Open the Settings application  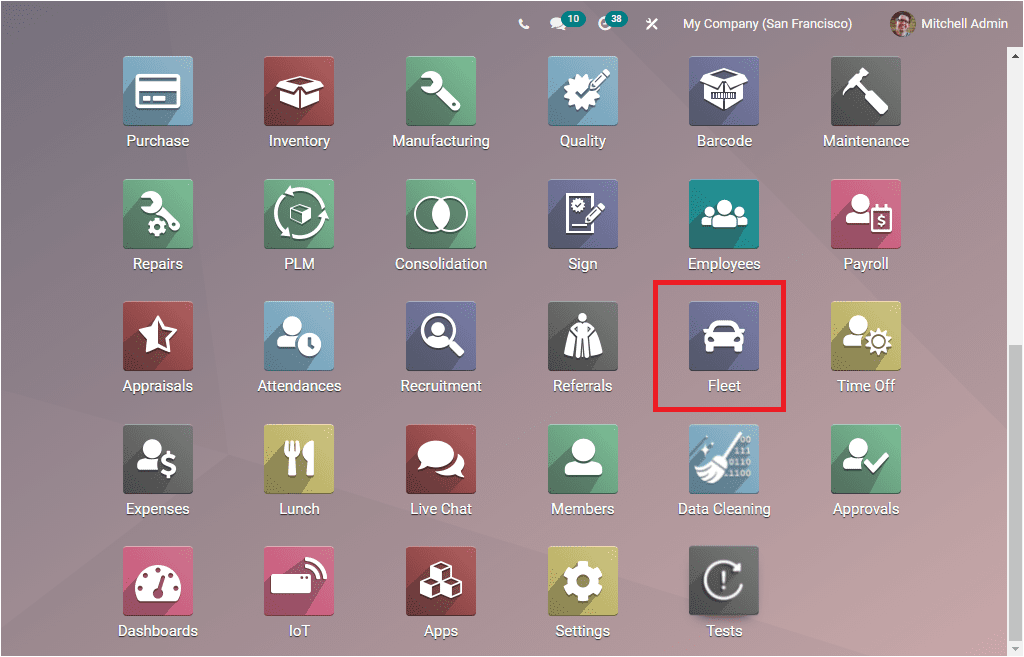coord(582,579)
